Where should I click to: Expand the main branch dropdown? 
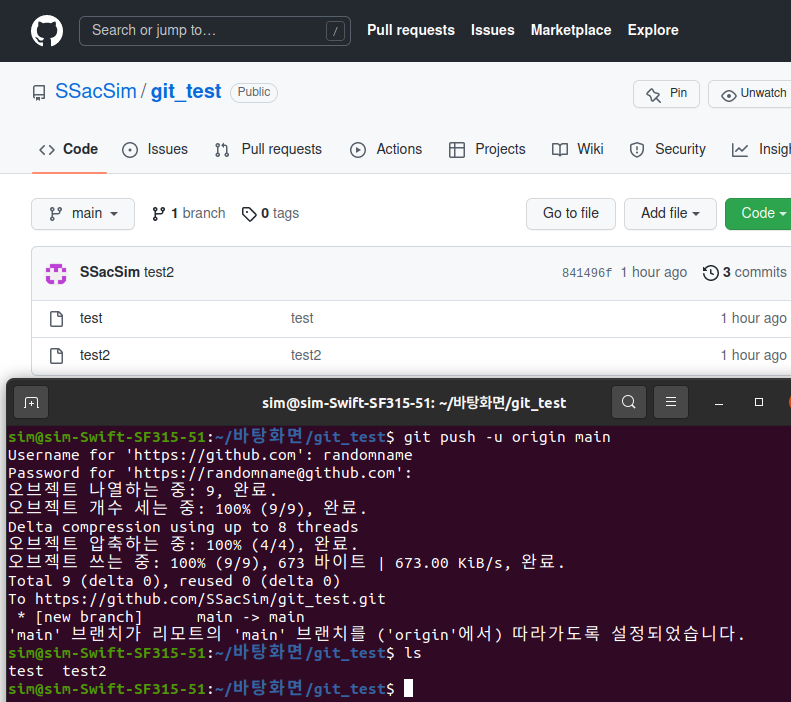[83, 214]
